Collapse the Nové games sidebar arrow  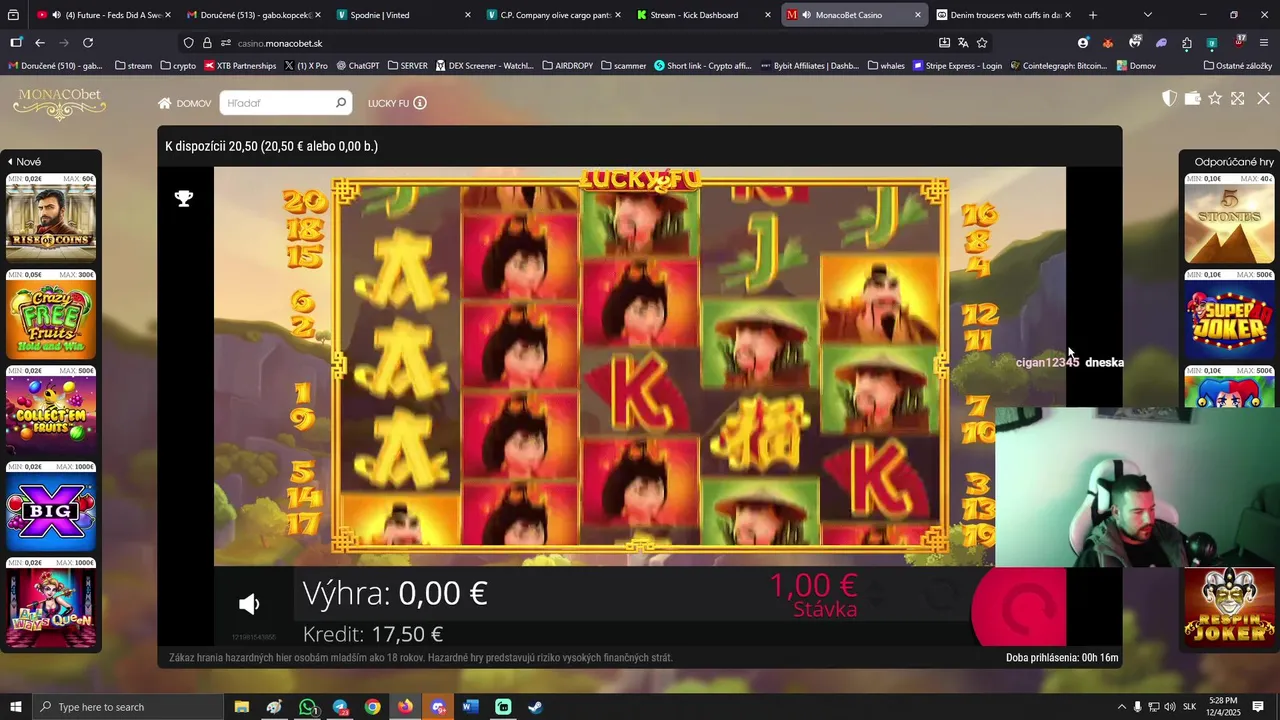pos(10,162)
